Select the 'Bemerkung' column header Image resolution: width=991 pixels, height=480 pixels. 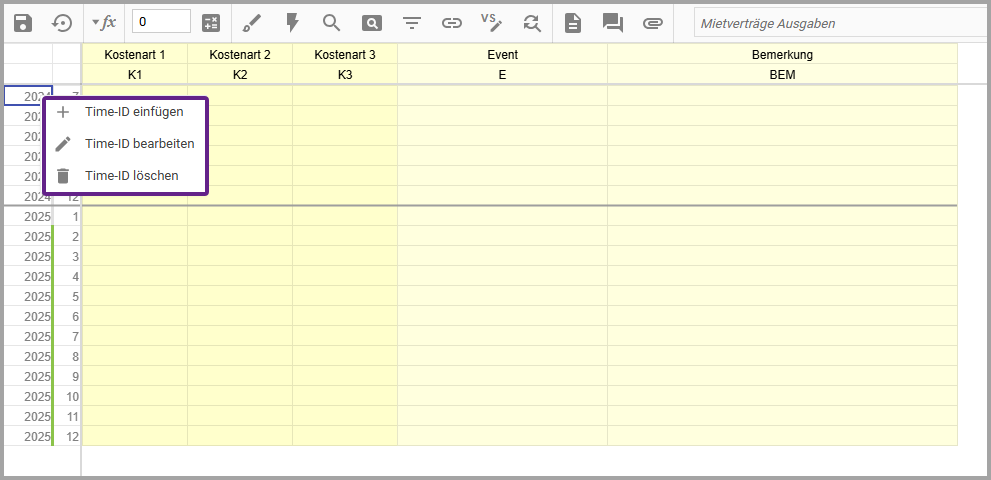click(782, 55)
